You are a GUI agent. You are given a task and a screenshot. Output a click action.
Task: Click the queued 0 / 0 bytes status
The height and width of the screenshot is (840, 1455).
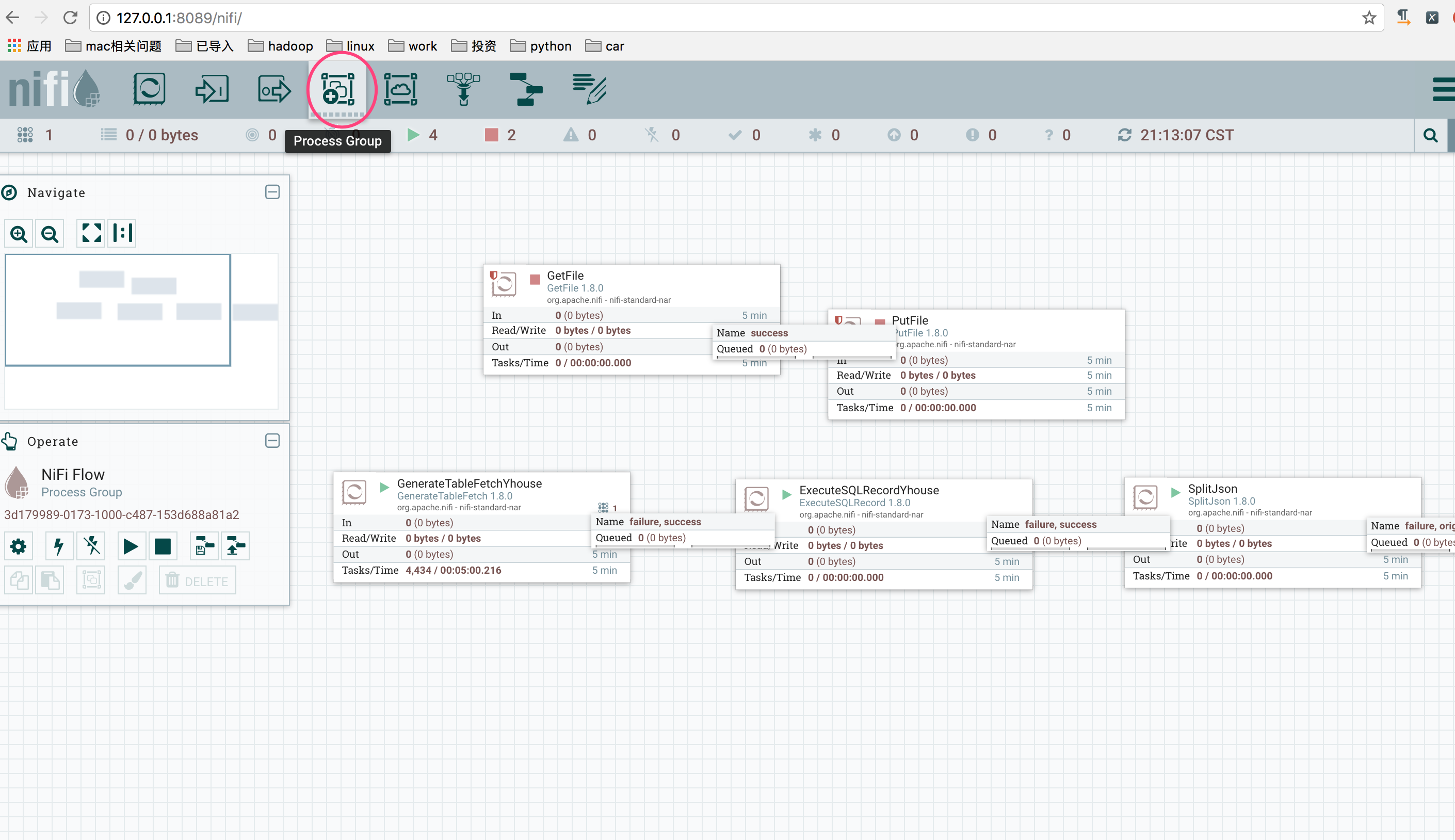150,135
